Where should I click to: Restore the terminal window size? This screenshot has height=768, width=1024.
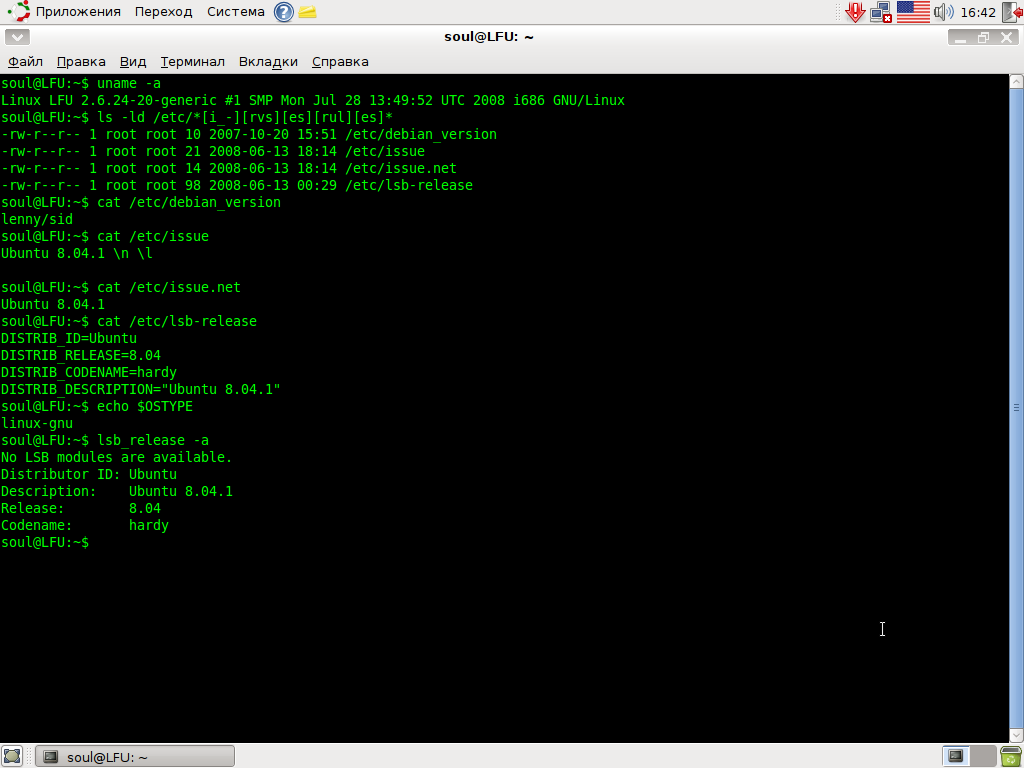click(983, 38)
